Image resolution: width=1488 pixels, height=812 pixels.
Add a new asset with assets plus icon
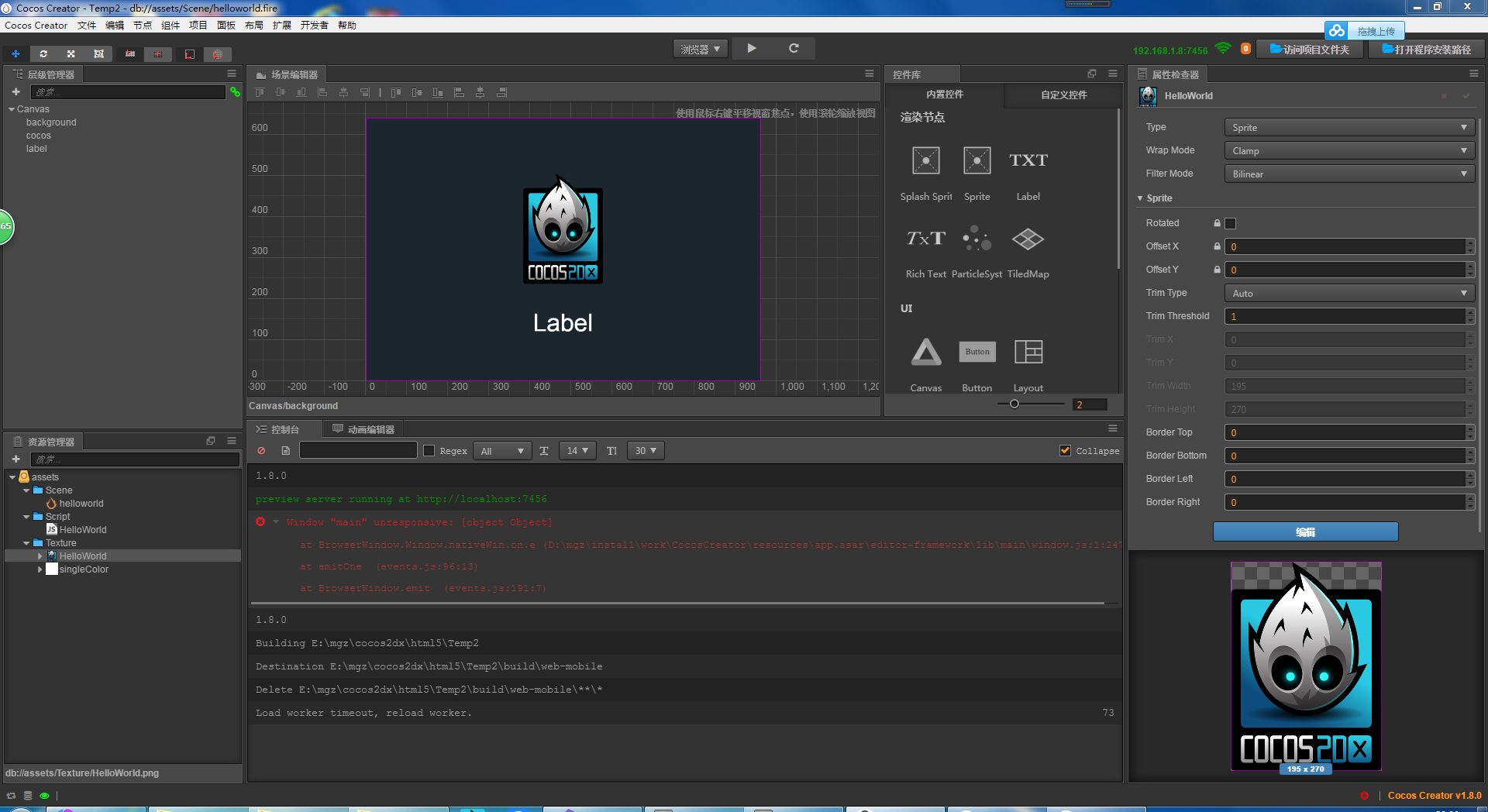tap(15, 459)
